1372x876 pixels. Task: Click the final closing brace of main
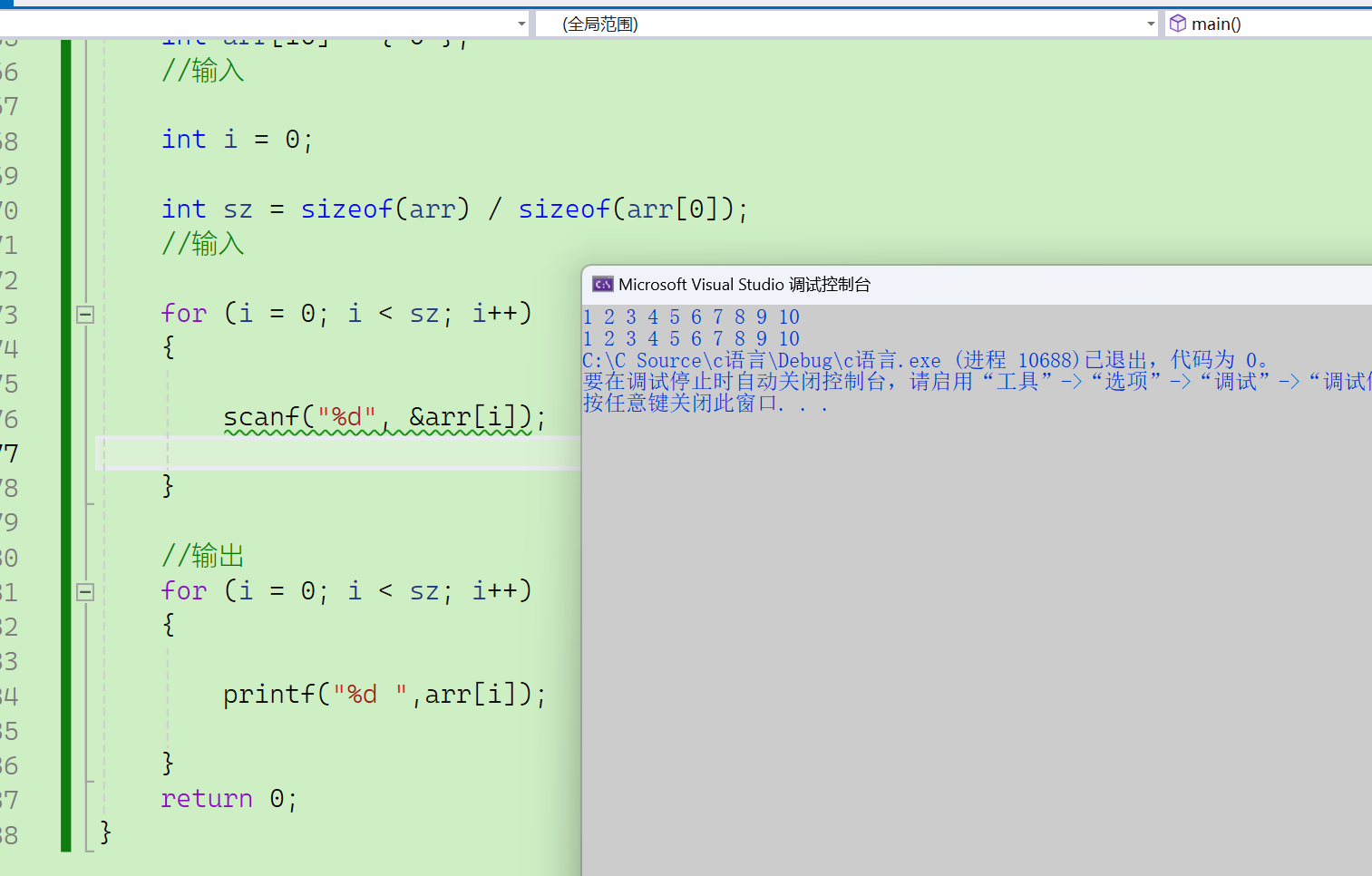click(105, 832)
